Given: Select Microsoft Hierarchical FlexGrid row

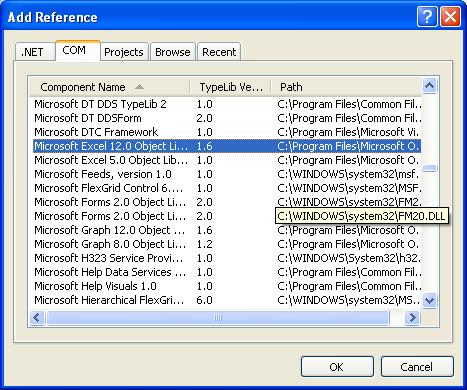Looking at the screenshot, I should tap(227, 300).
